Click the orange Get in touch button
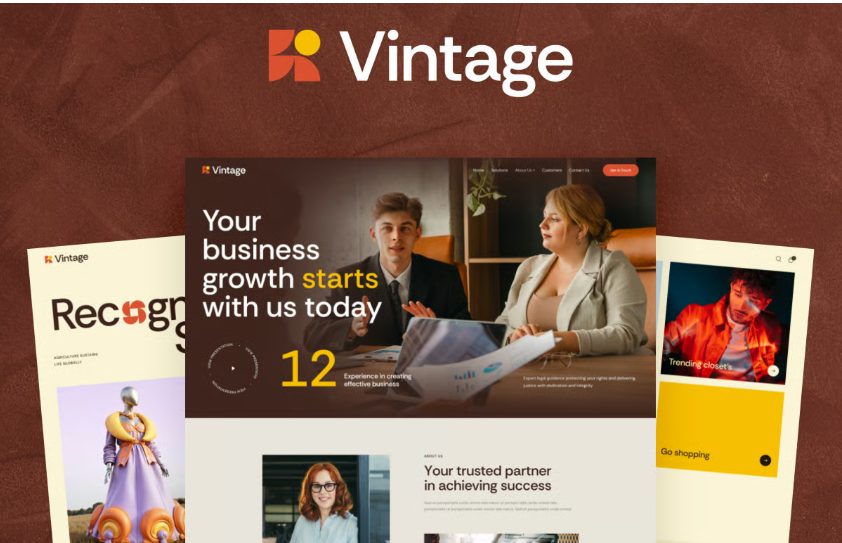Screen dimensions: 842x543 pyautogui.click(x=620, y=170)
